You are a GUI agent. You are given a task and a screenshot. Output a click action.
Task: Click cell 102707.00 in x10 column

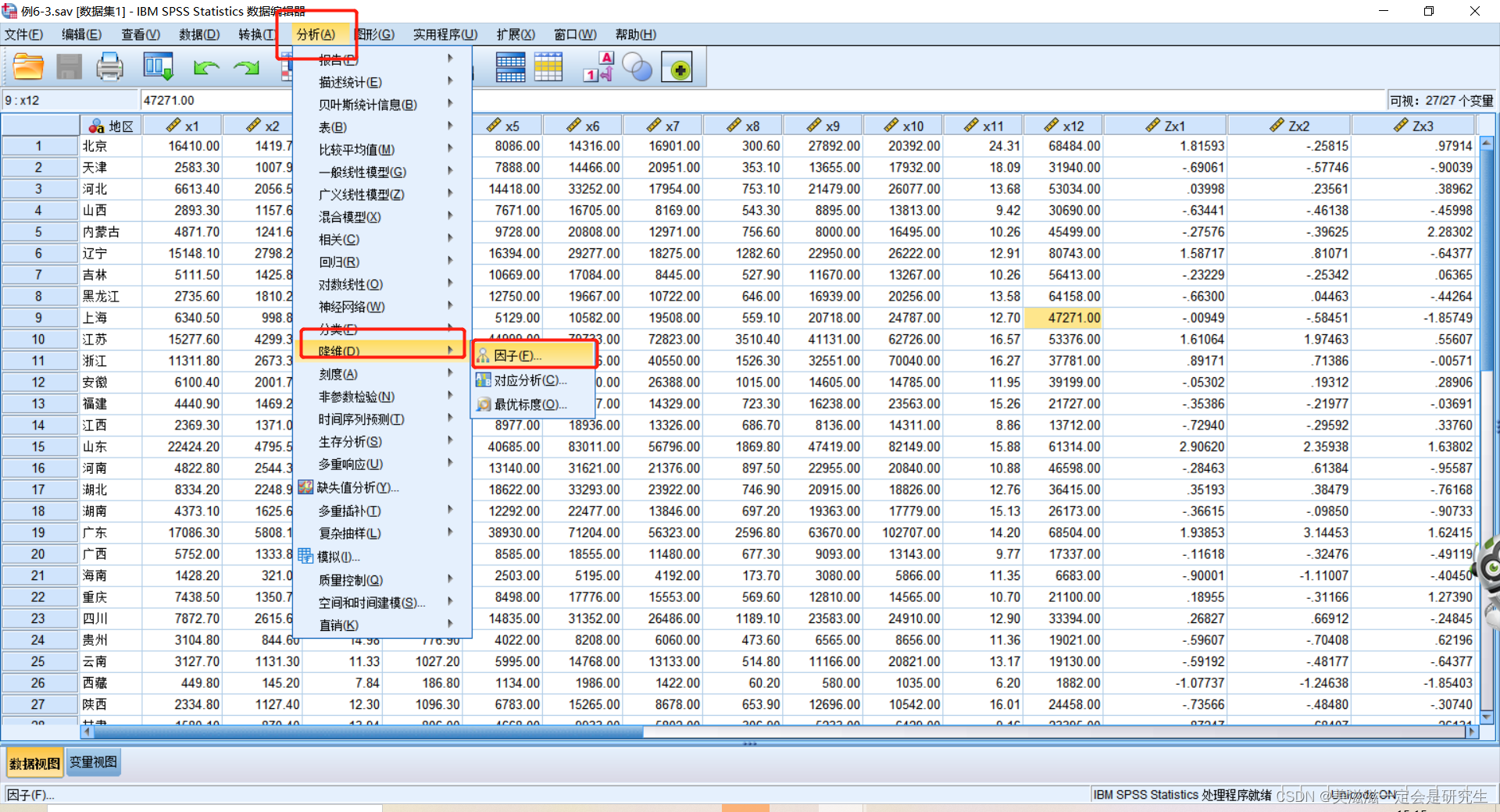tap(904, 532)
